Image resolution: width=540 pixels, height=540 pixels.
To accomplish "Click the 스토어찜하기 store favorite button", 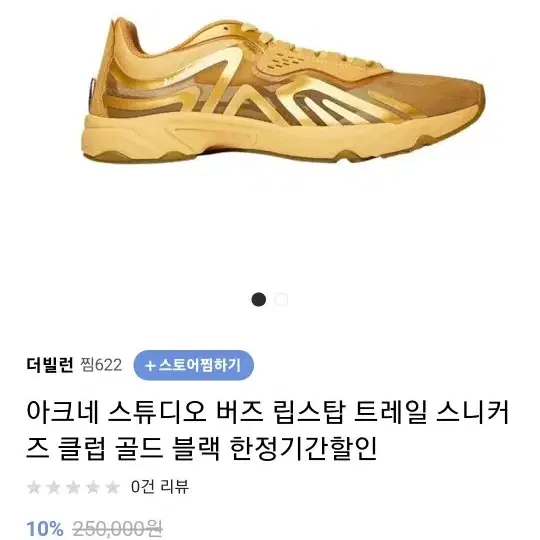I will click(194, 365).
